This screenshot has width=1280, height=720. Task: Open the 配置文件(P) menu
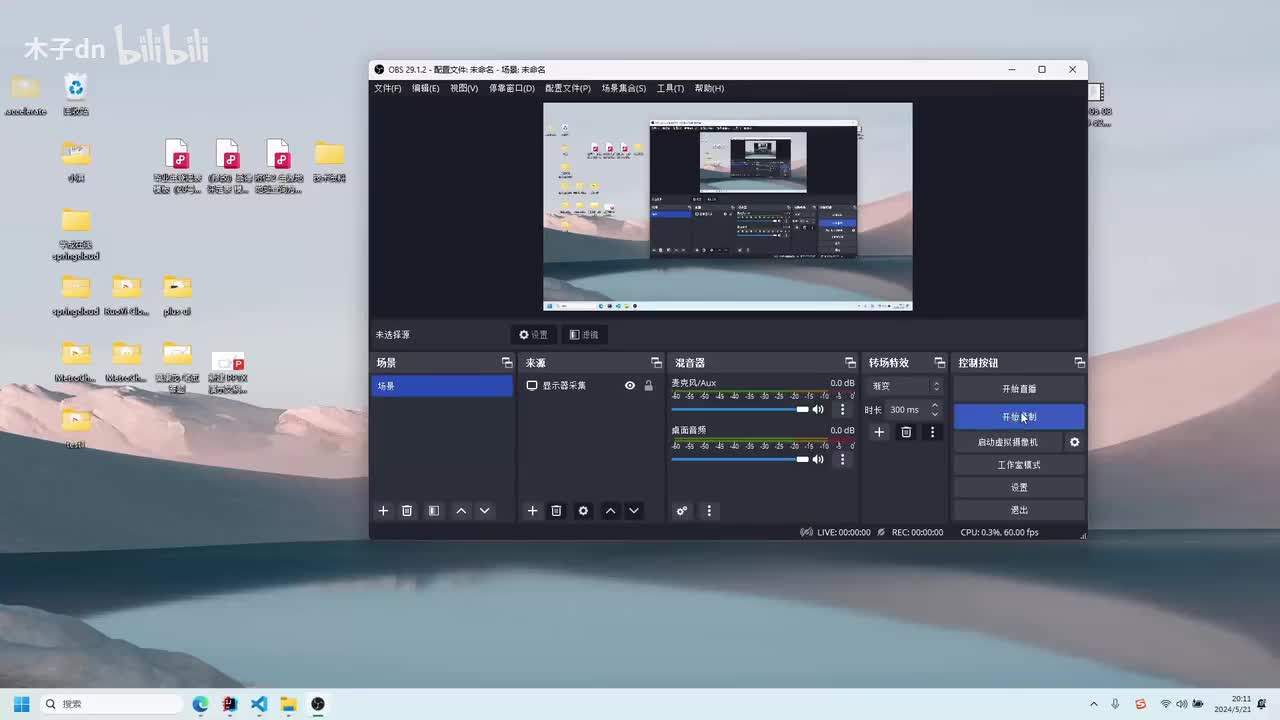(x=568, y=88)
